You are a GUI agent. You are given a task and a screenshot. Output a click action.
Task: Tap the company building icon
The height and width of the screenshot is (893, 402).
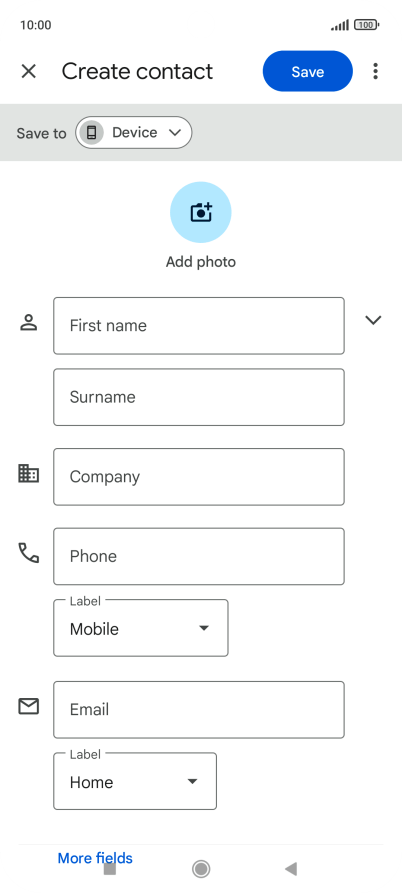coord(28,473)
